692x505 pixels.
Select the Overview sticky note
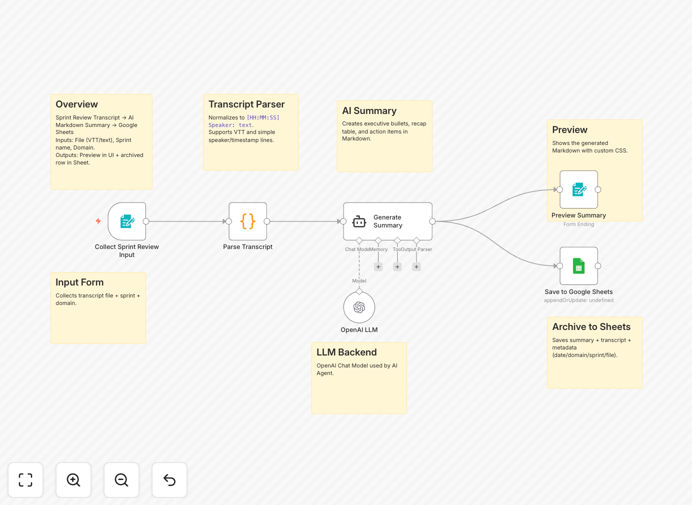[x=102, y=142]
